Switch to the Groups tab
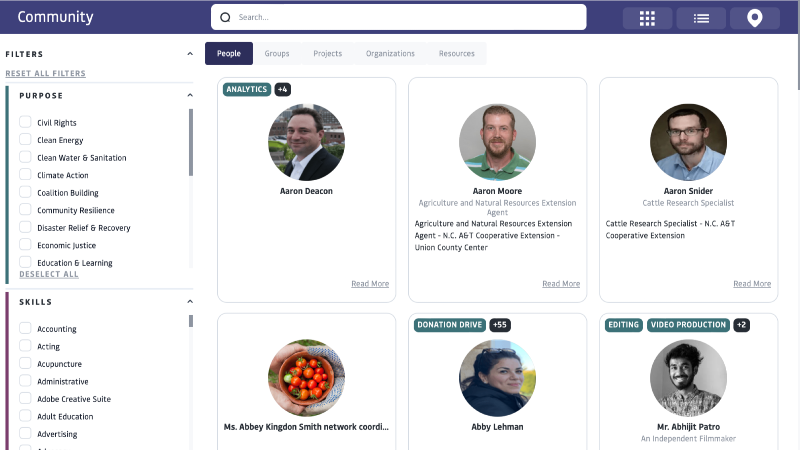The image size is (800, 450). pyautogui.click(x=277, y=53)
